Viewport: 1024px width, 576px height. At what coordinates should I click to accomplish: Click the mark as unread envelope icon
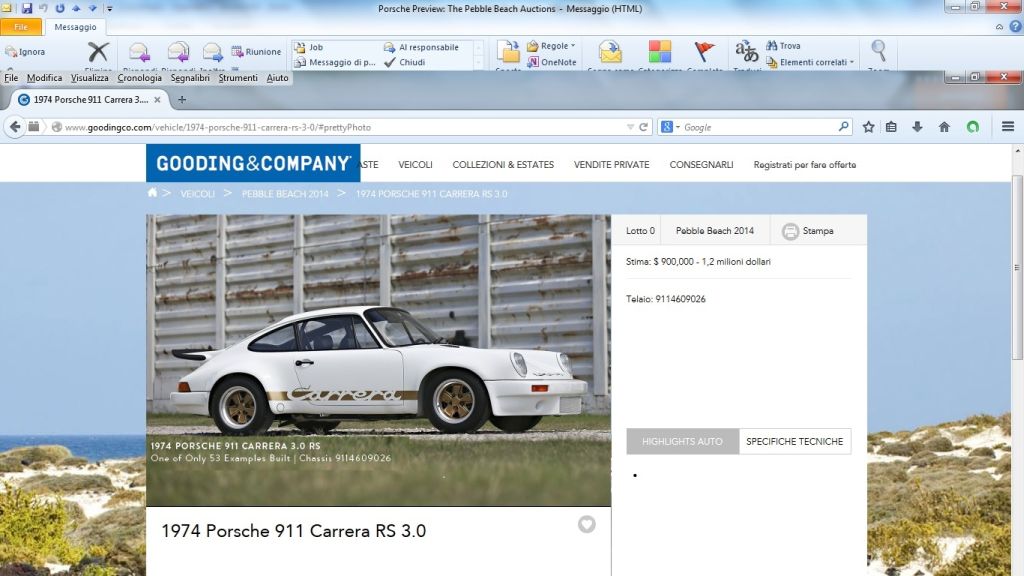click(x=611, y=52)
